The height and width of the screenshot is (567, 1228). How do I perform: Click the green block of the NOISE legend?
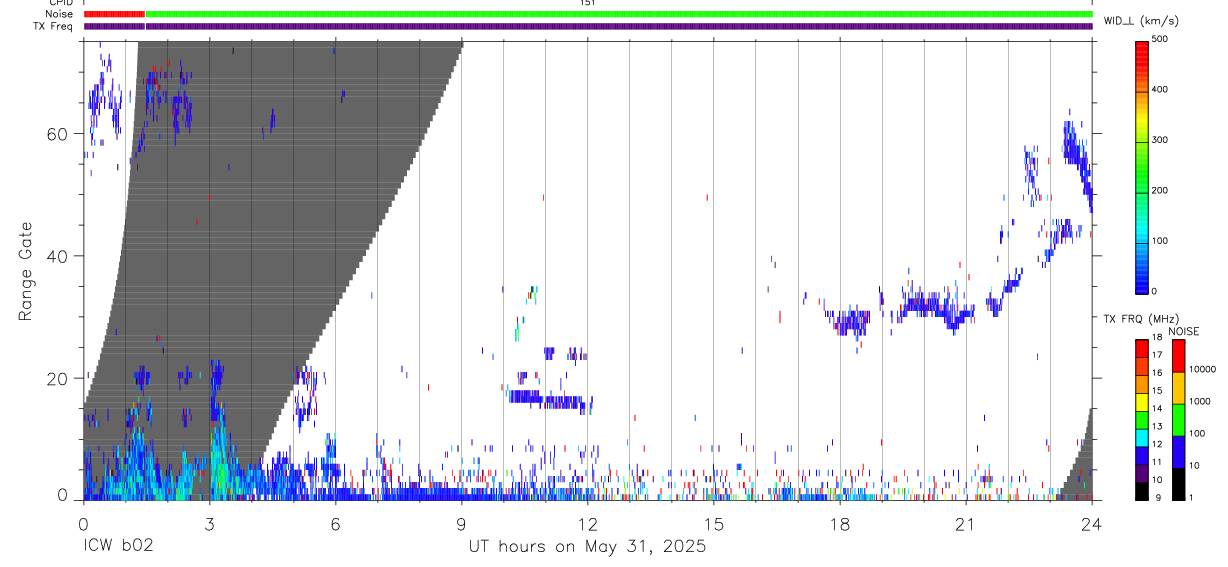(1178, 419)
